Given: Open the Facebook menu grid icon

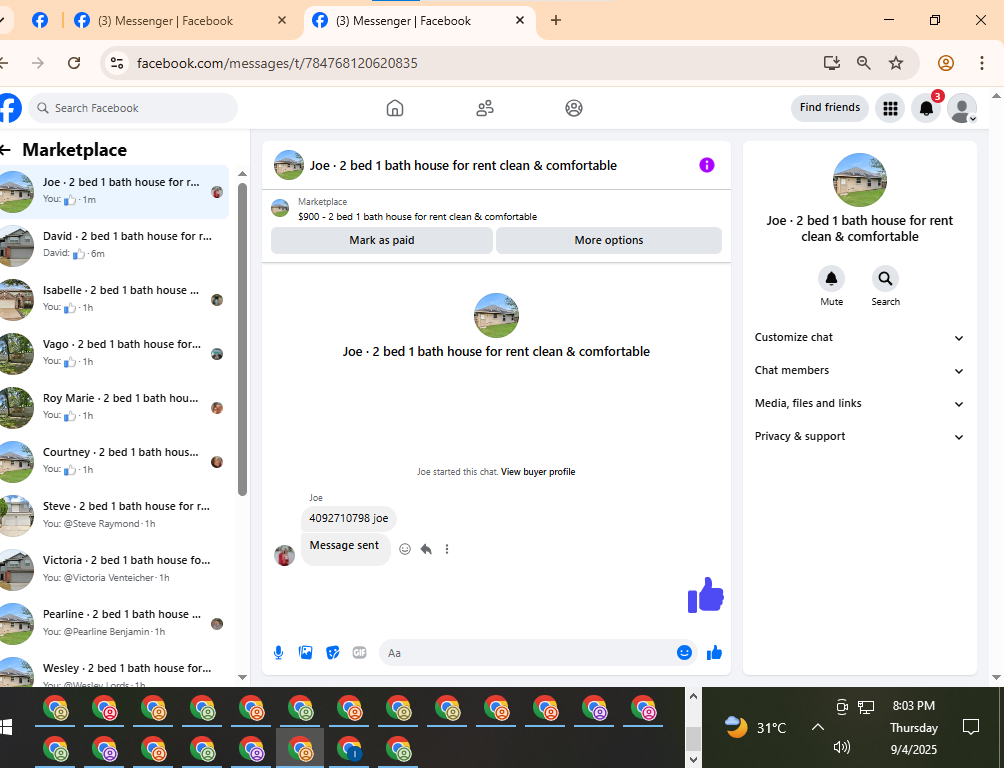Looking at the screenshot, I should pyautogui.click(x=890, y=108).
